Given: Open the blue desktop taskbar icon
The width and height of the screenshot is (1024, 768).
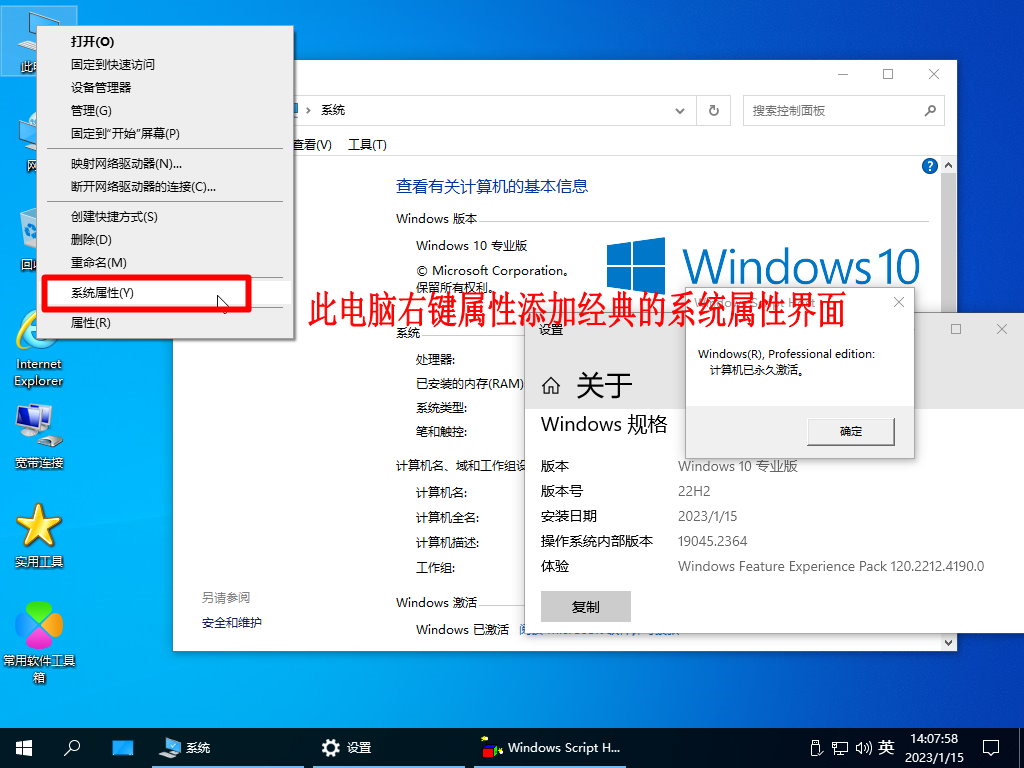Looking at the screenshot, I should coord(122,748).
